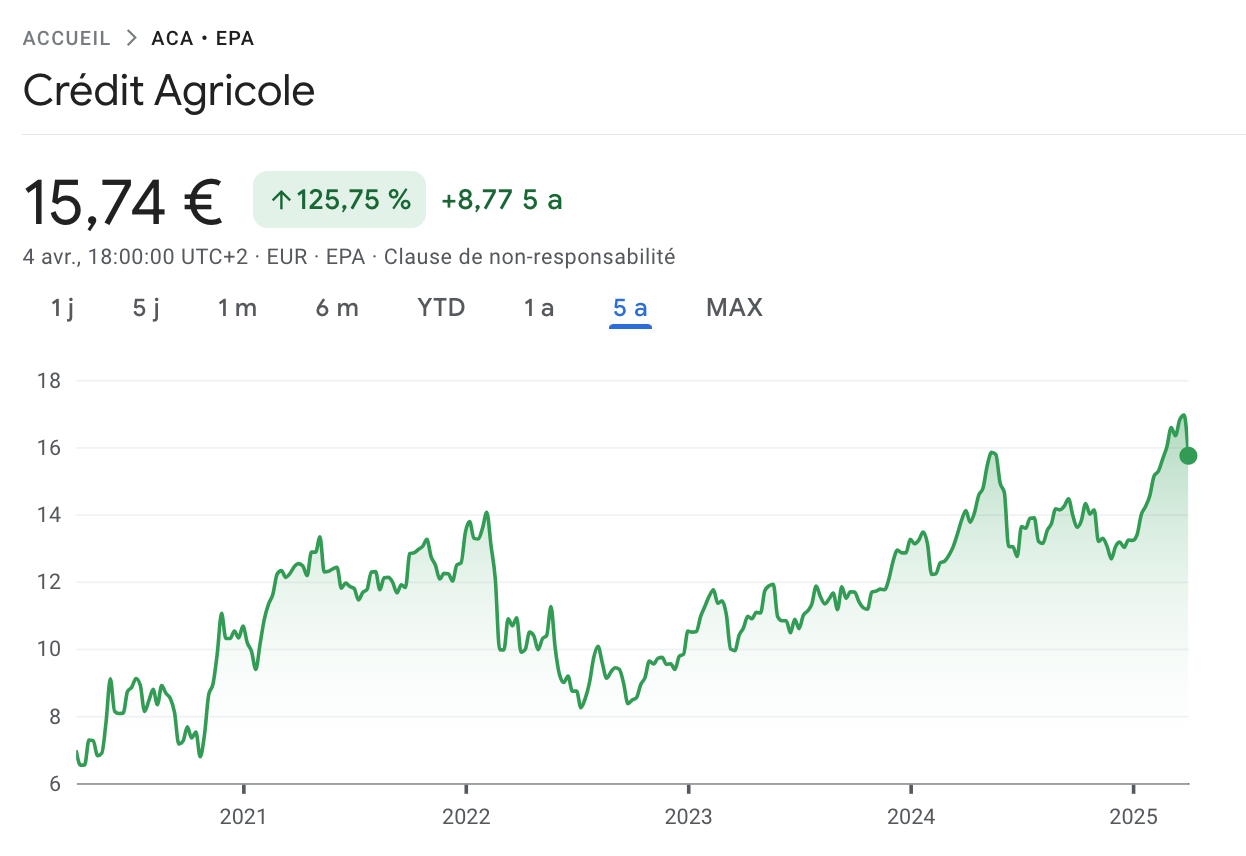Click the 2021 x-axis label
The height and width of the screenshot is (856, 1246).
click(243, 817)
